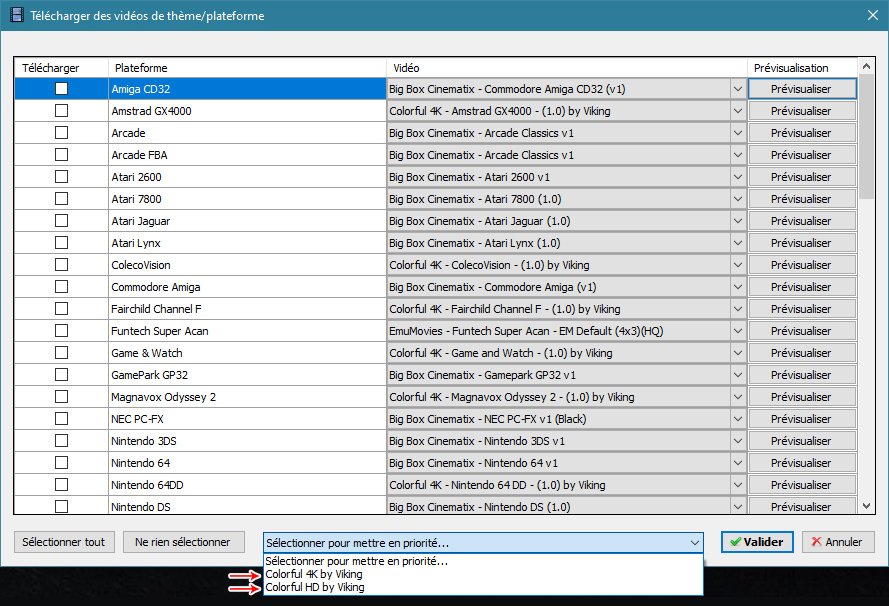The height and width of the screenshot is (606, 889).
Task: Click video text 'Big Box Cinematix - Atari Jaguar (1.0)'
Action: 480,221
